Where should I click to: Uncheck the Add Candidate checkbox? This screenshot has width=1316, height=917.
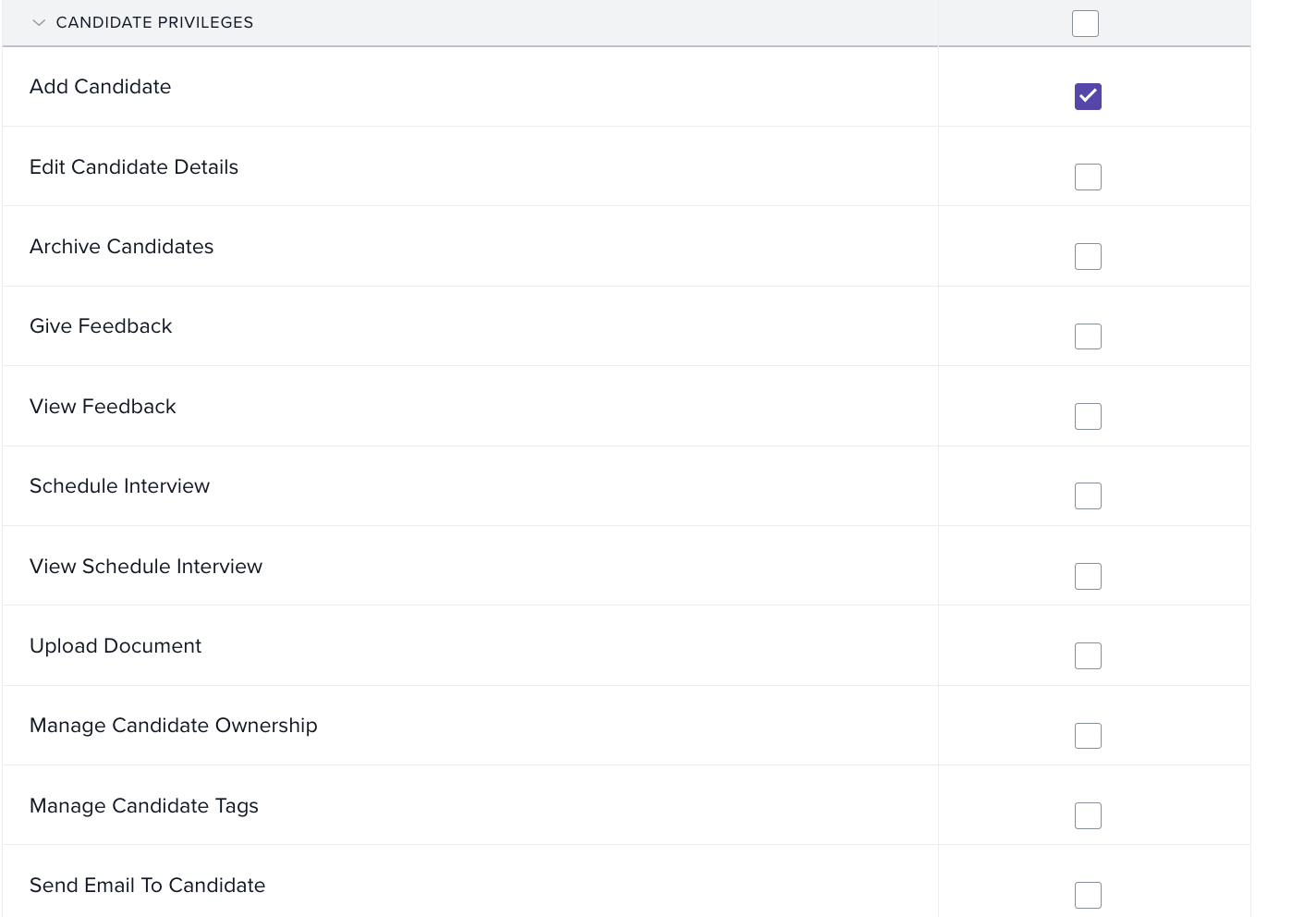pyautogui.click(x=1088, y=96)
